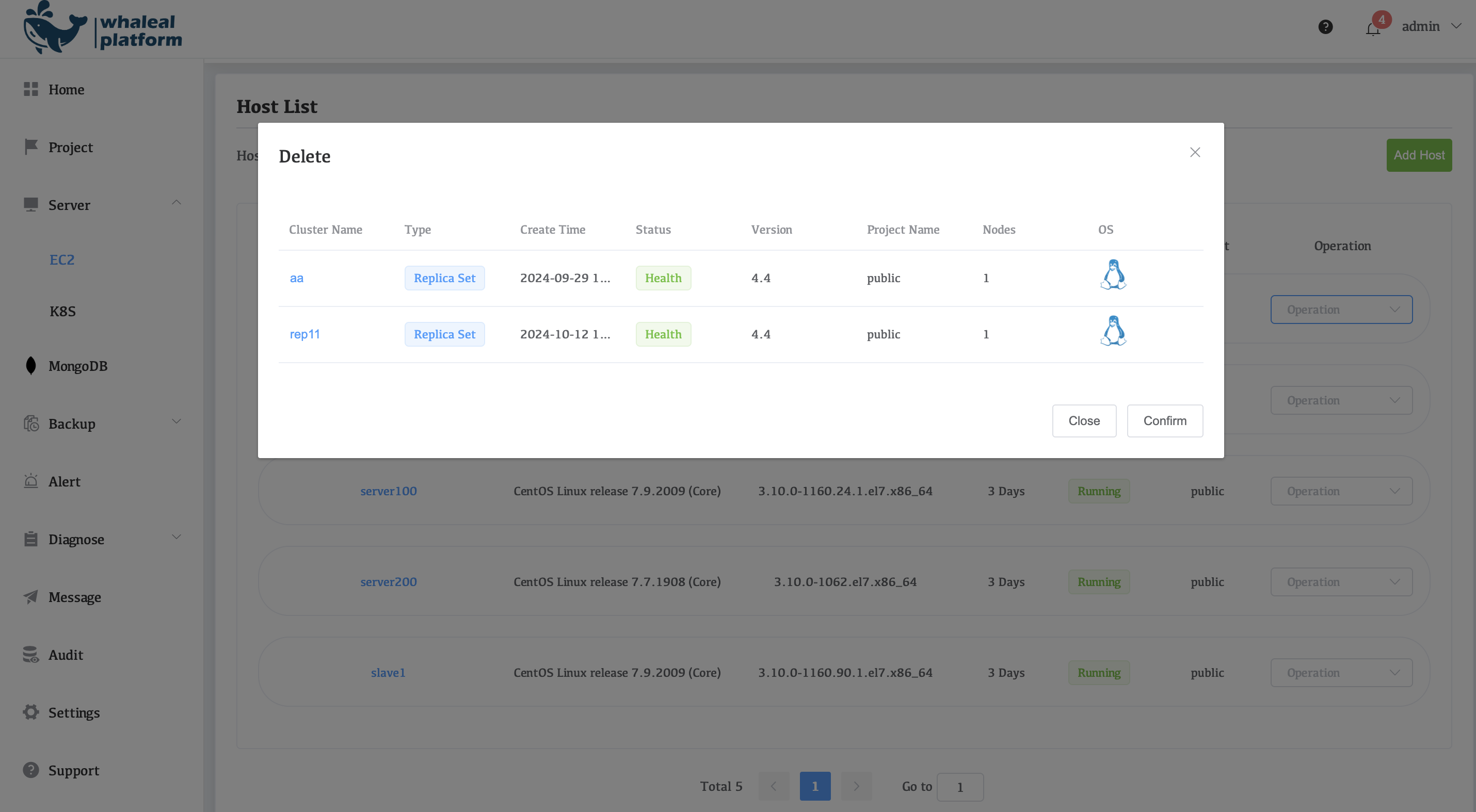Click the help question mark icon
This screenshot has height=812, width=1476.
(x=1325, y=27)
